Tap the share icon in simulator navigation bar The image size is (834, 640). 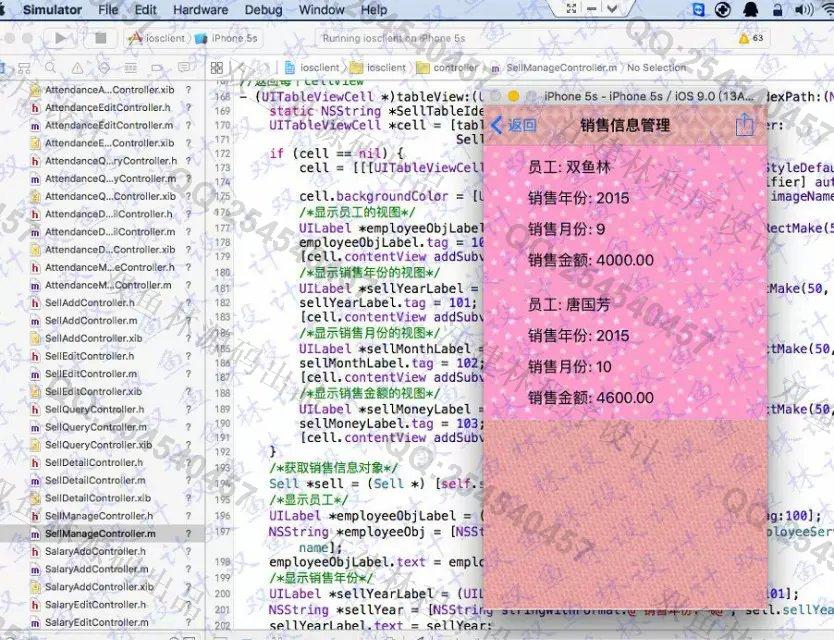pyautogui.click(x=743, y=125)
